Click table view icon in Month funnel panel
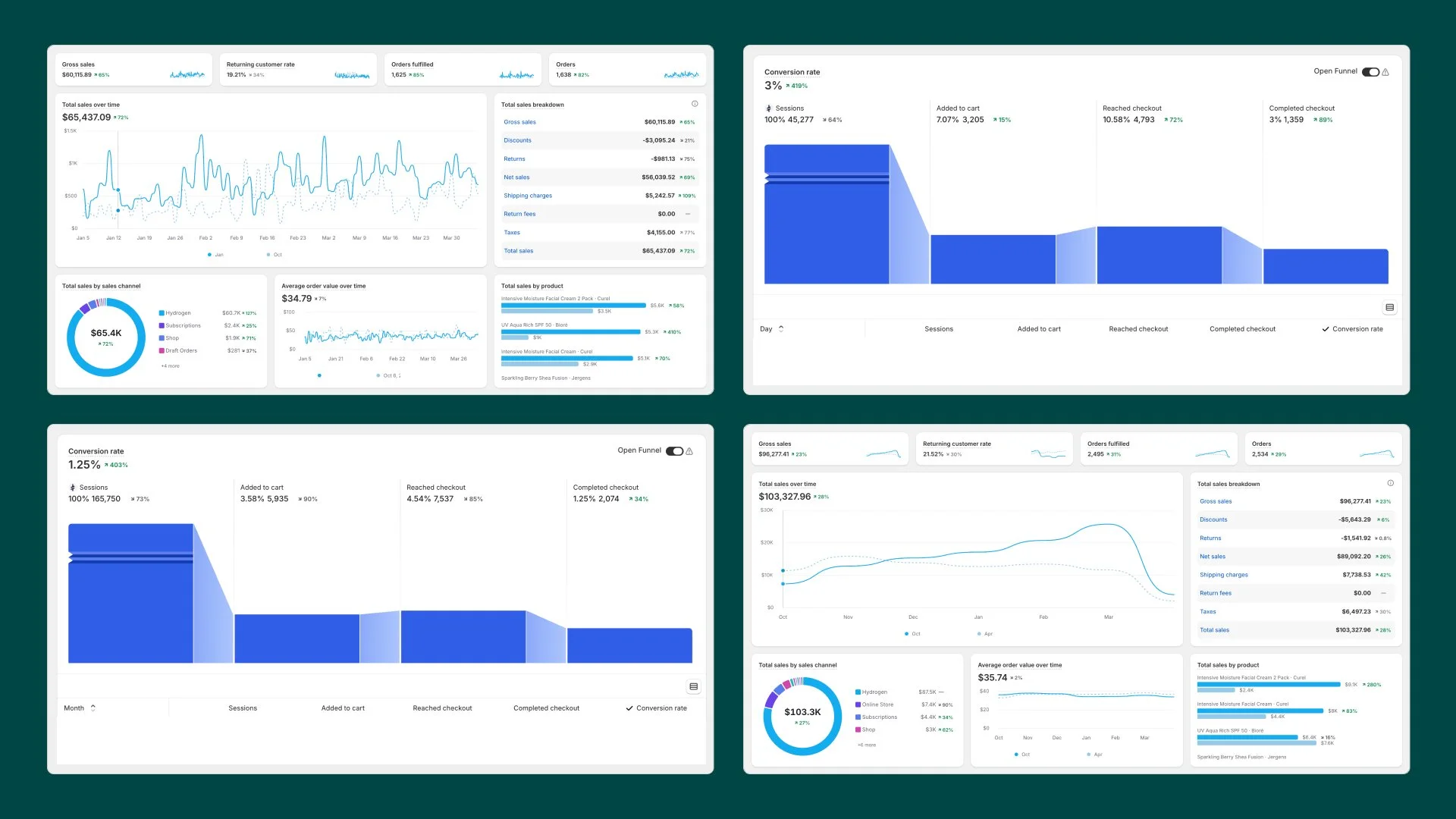1456x819 pixels. pos(693,687)
